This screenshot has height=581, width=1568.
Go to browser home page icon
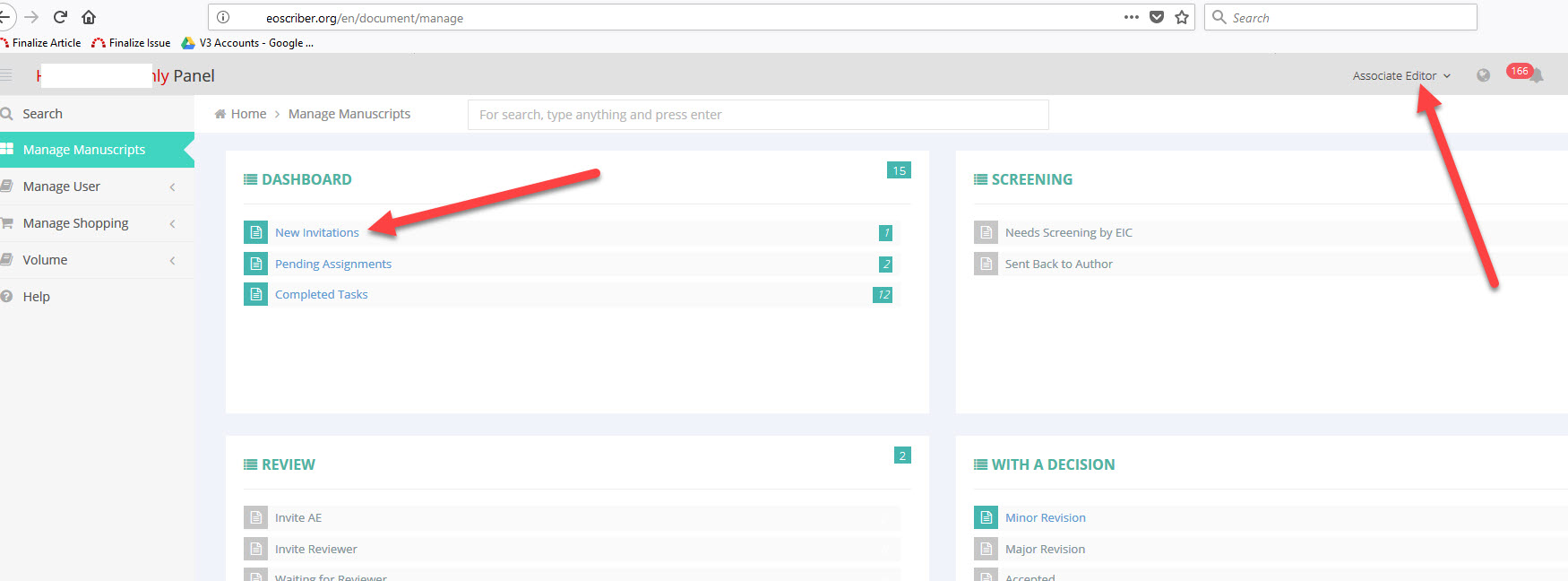pyautogui.click(x=89, y=17)
